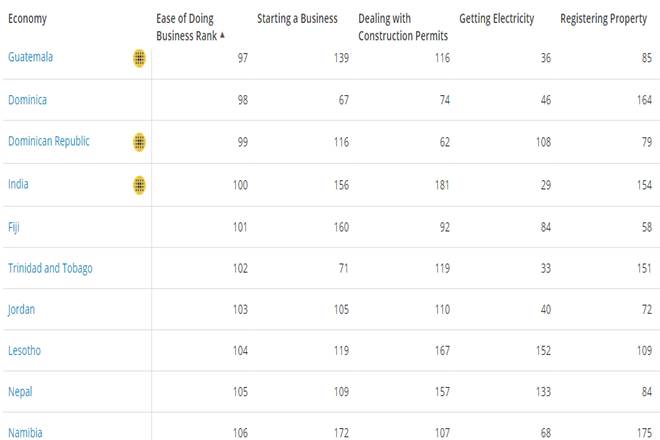Image resolution: width=660 pixels, height=440 pixels.
Task: Sort by Ease of Doing Business Rank
Action: tap(190, 27)
